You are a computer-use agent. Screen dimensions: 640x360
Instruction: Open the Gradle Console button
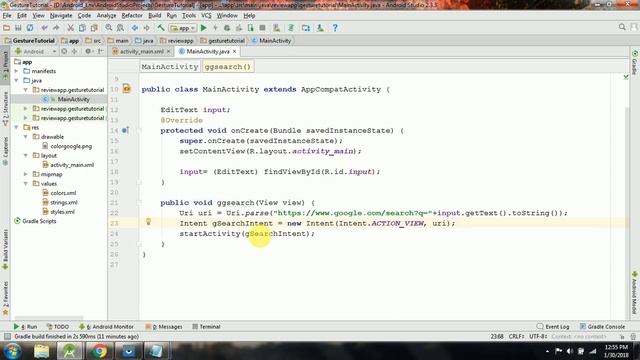(x=602, y=327)
